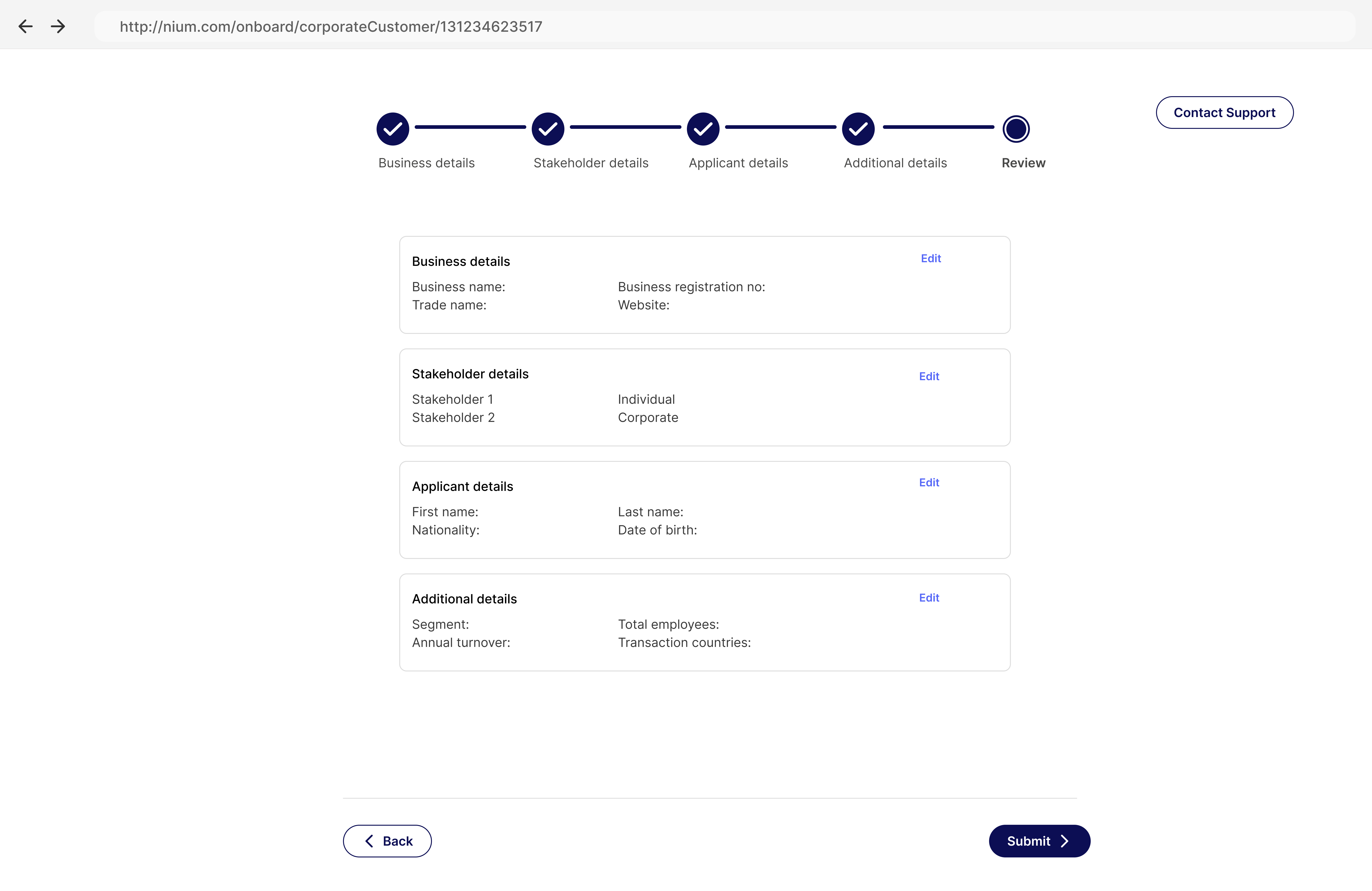Viewport: 1372px width, 891px height.
Task: Click the left chevron in Back button
Action: tap(370, 841)
